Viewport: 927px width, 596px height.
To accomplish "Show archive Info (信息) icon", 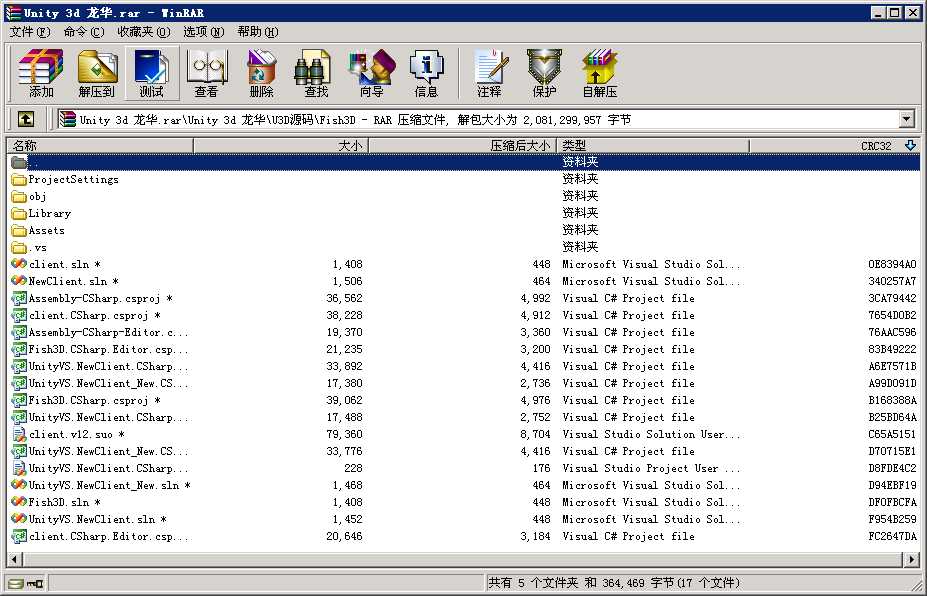I will tap(426, 73).
